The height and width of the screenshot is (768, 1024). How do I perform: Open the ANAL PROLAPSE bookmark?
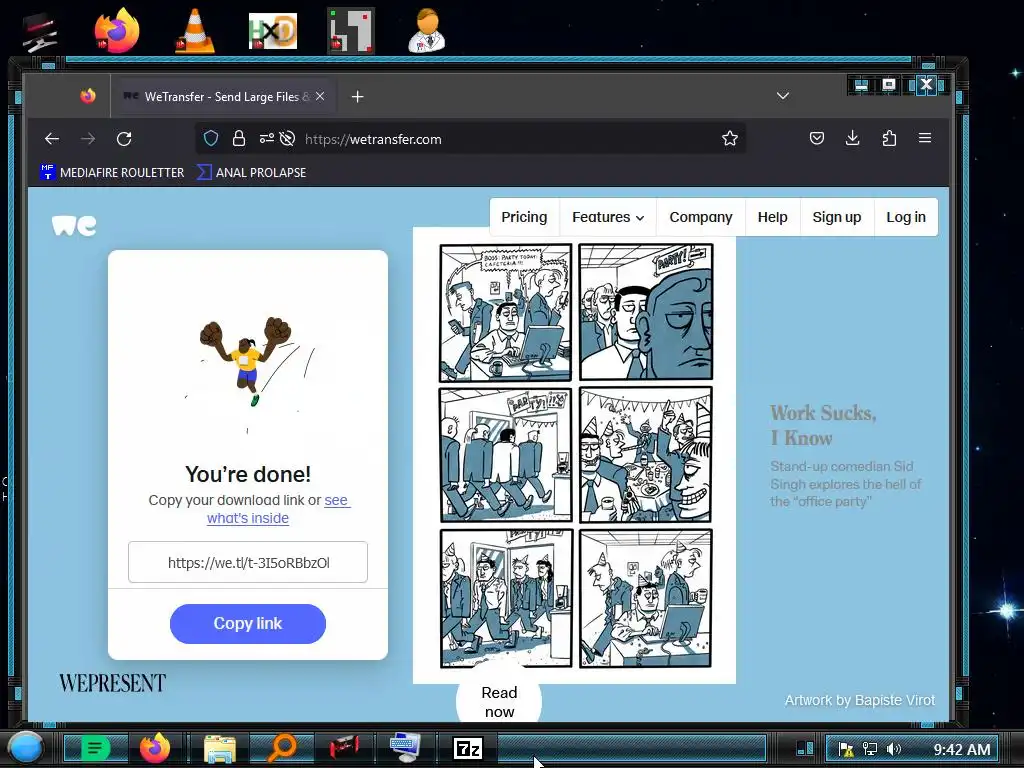251,172
